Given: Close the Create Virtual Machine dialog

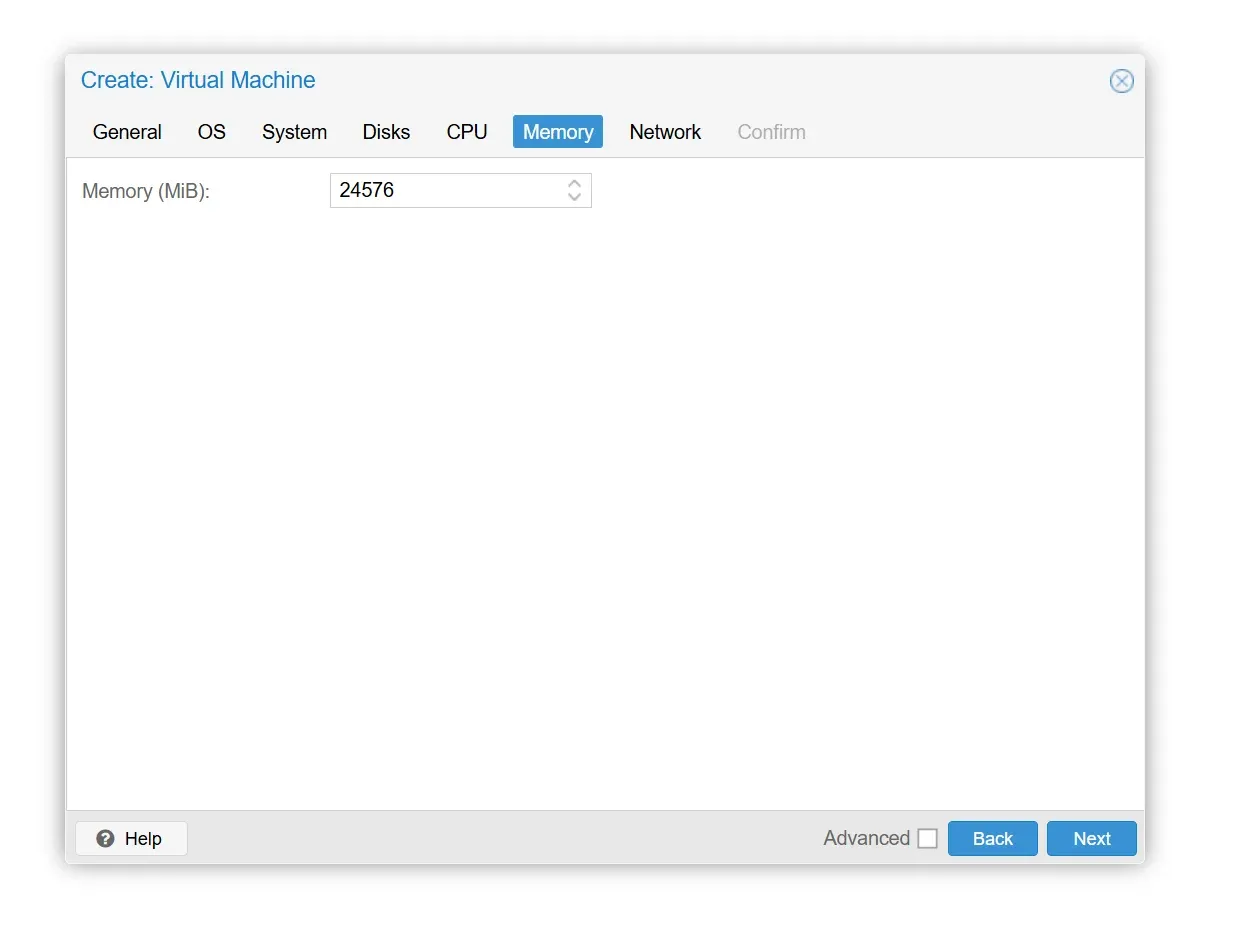Looking at the screenshot, I should 1121,81.
